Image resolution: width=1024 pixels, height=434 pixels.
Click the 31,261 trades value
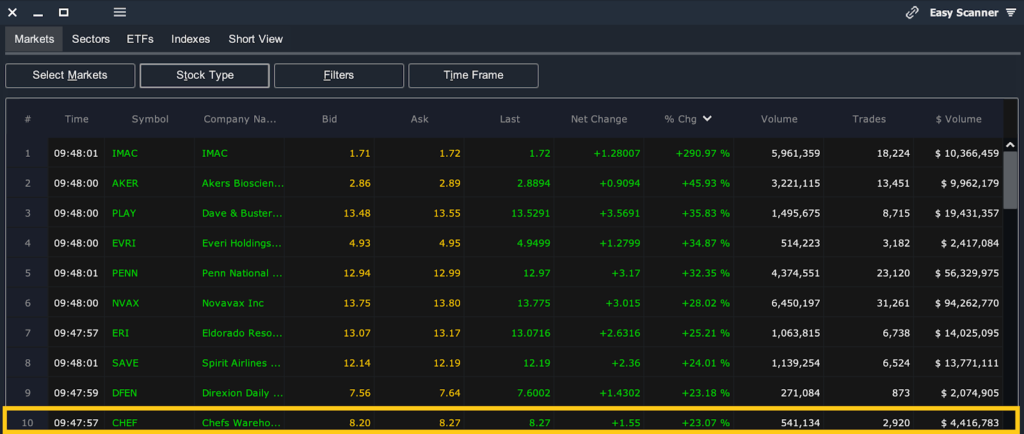[x=894, y=303]
